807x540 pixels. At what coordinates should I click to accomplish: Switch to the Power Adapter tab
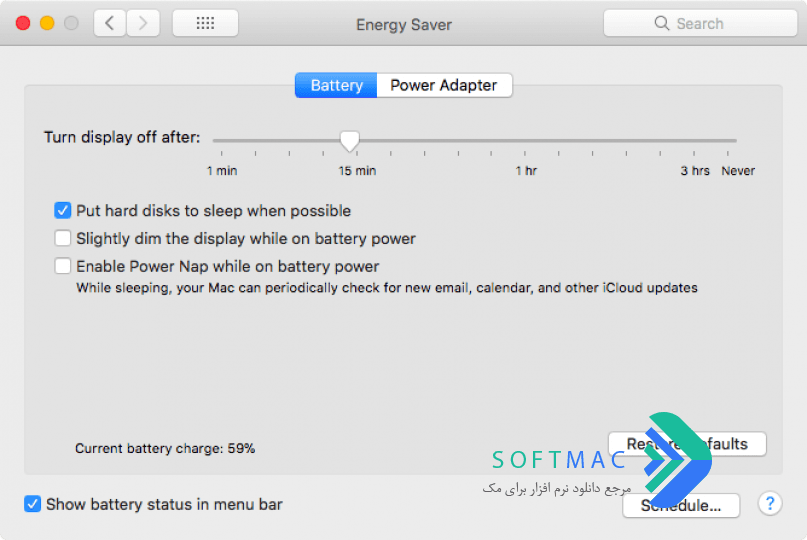pos(444,85)
